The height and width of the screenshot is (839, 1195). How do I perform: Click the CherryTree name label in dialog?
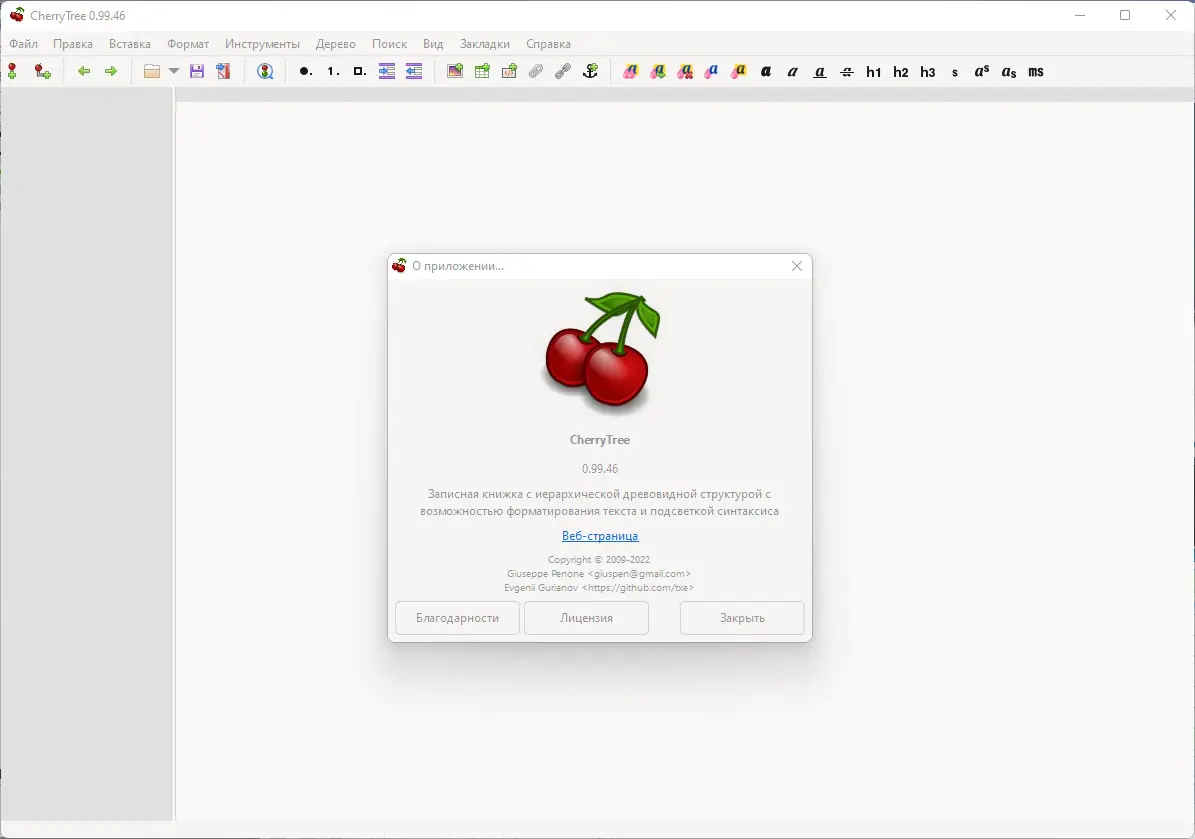pyautogui.click(x=600, y=440)
